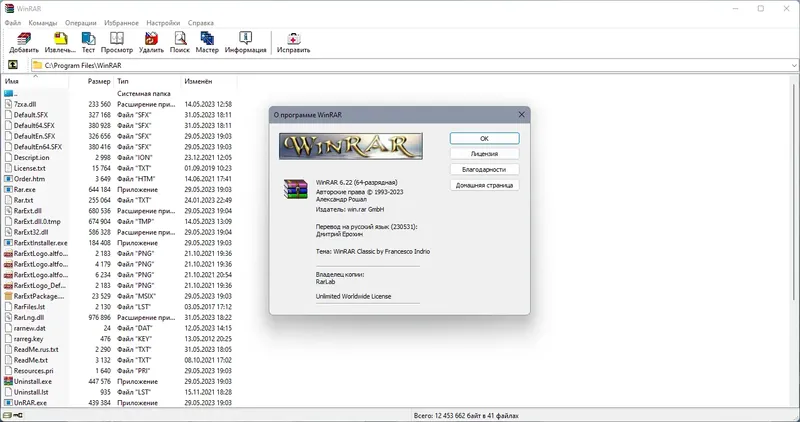Image resolution: width=800 pixels, height=422 pixels.
Task: Select the Rar.txt file name
Action: pyautogui.click(x=23, y=200)
